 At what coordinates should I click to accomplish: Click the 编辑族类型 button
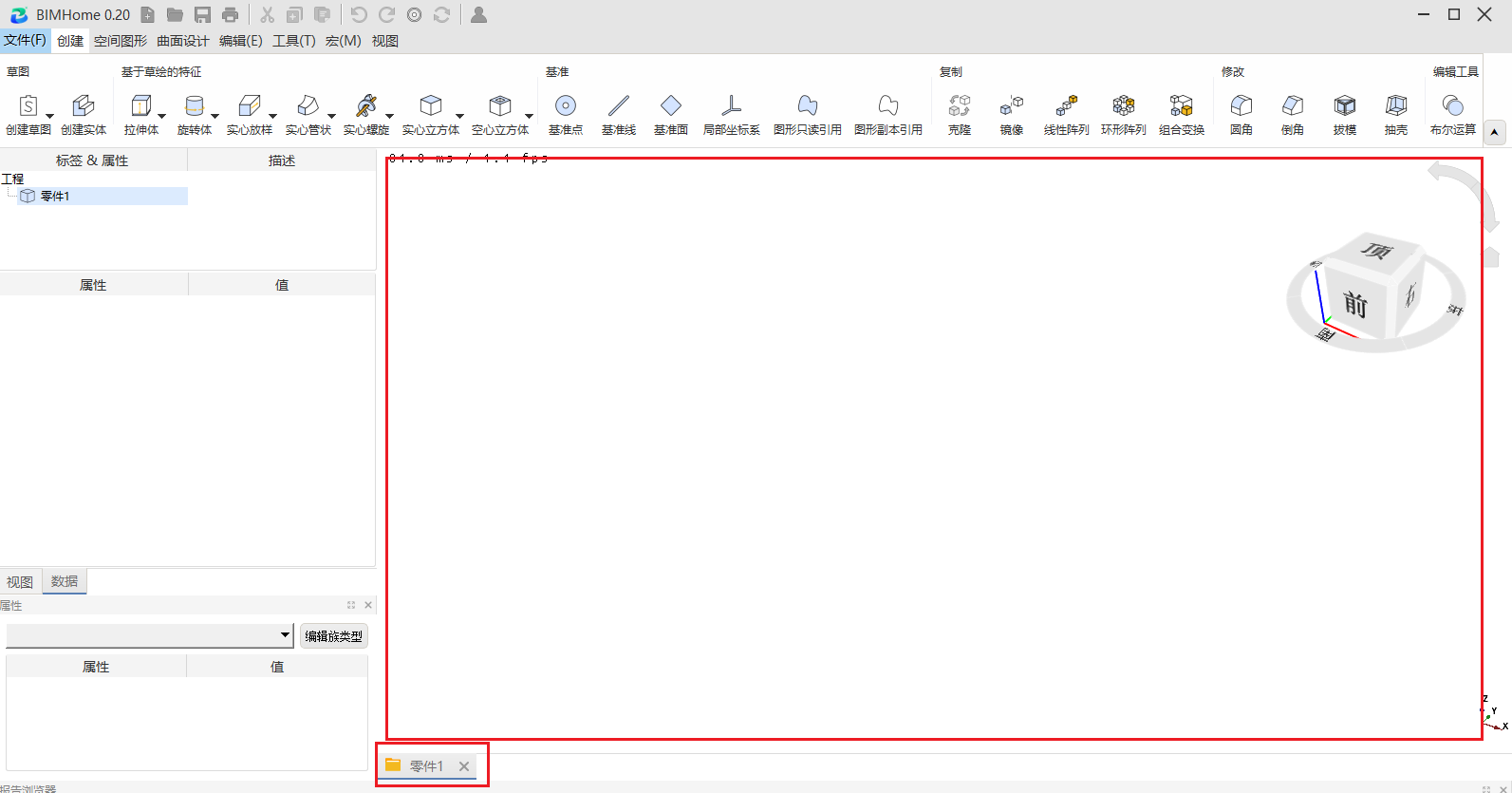[x=334, y=636]
